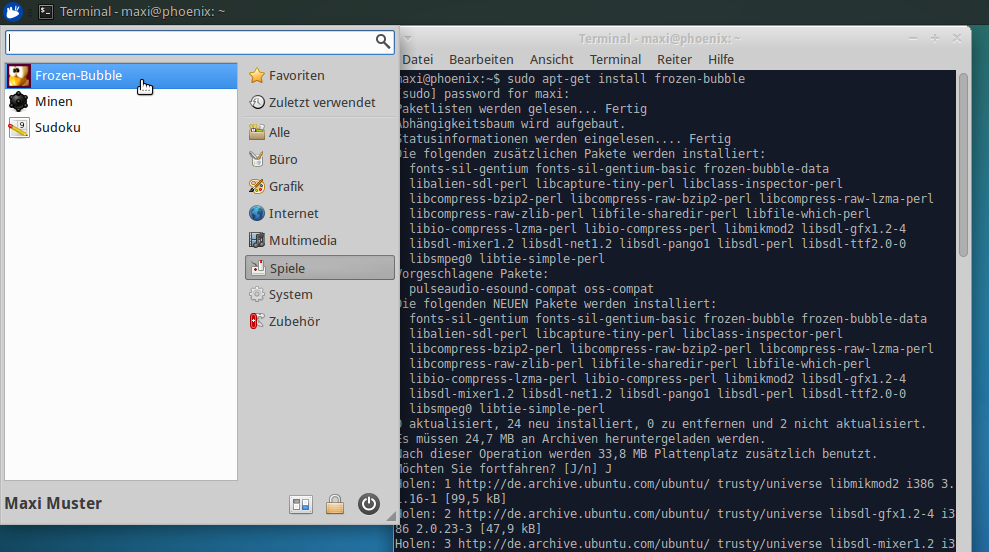Click the '[sudo] password for maxi:' line
989x552 pixels.
click(x=484, y=94)
